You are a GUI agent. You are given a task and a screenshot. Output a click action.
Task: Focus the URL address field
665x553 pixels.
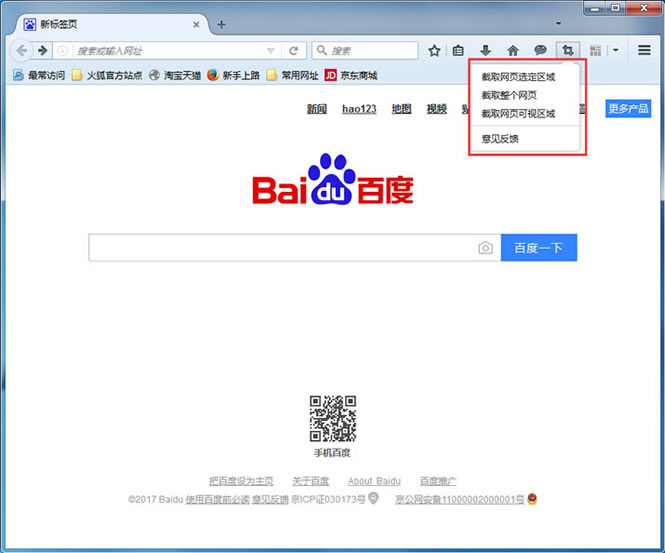169,51
